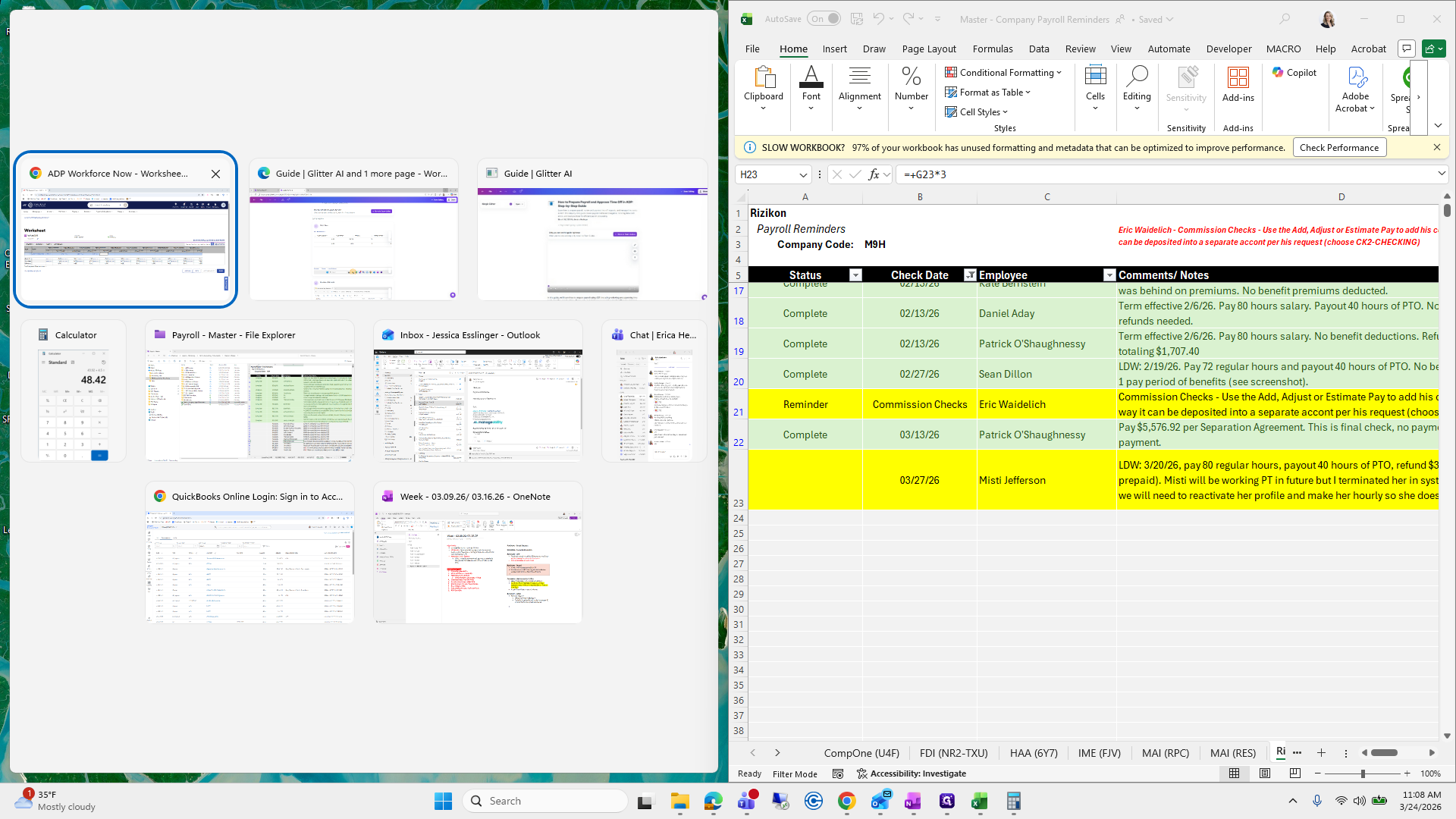Click the Insert Function fx icon
Screen dimensions: 1456x819
(874, 174)
